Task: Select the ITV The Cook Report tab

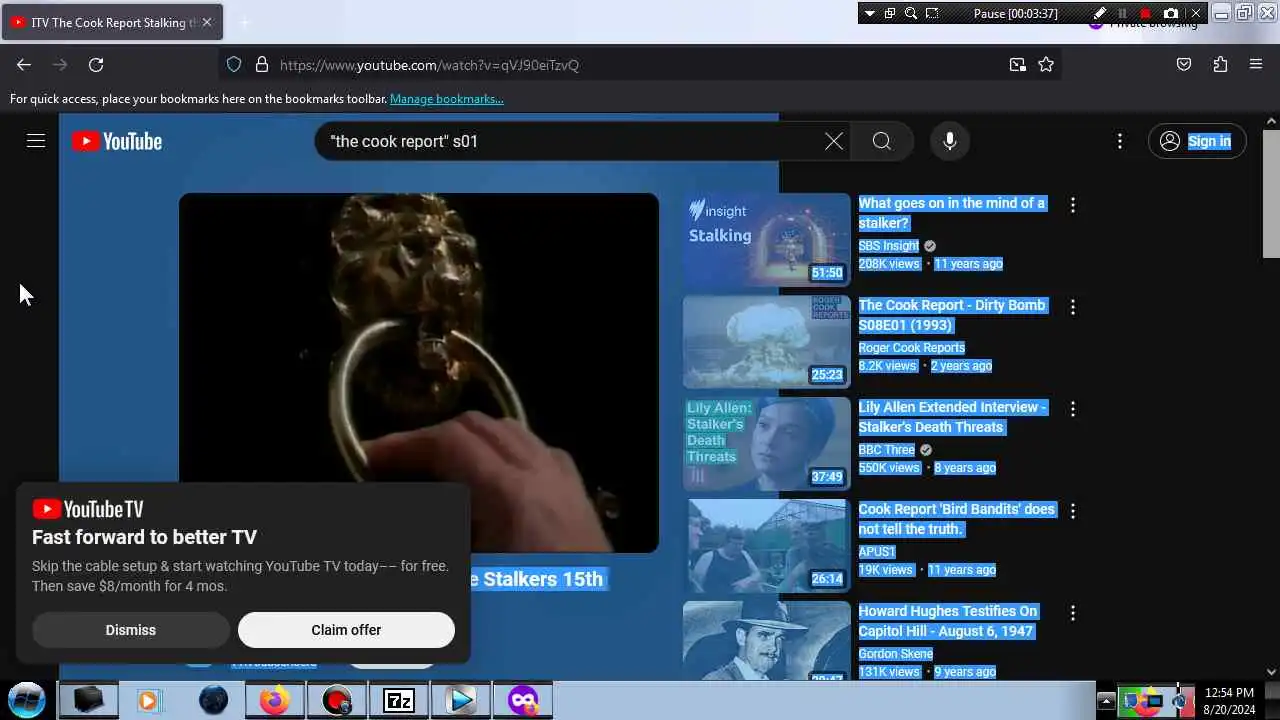Action: tap(112, 22)
